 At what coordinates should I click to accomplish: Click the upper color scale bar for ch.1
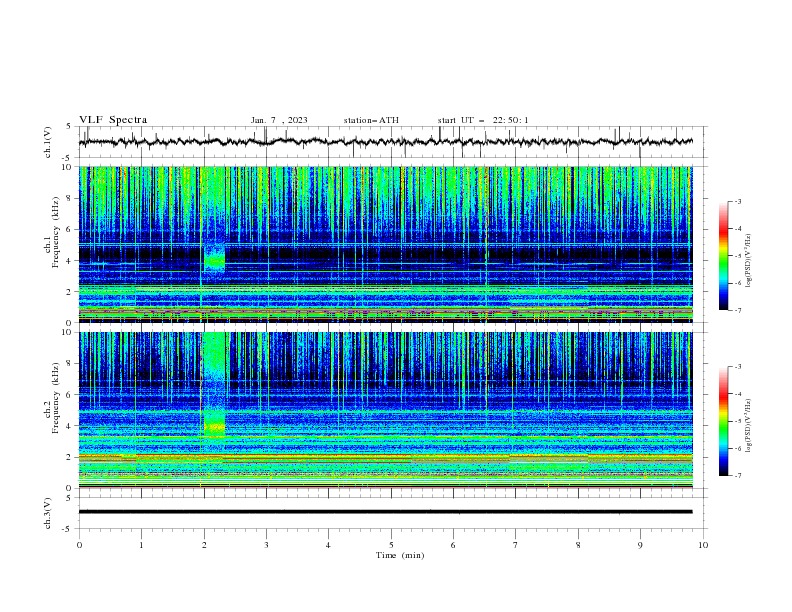723,256
